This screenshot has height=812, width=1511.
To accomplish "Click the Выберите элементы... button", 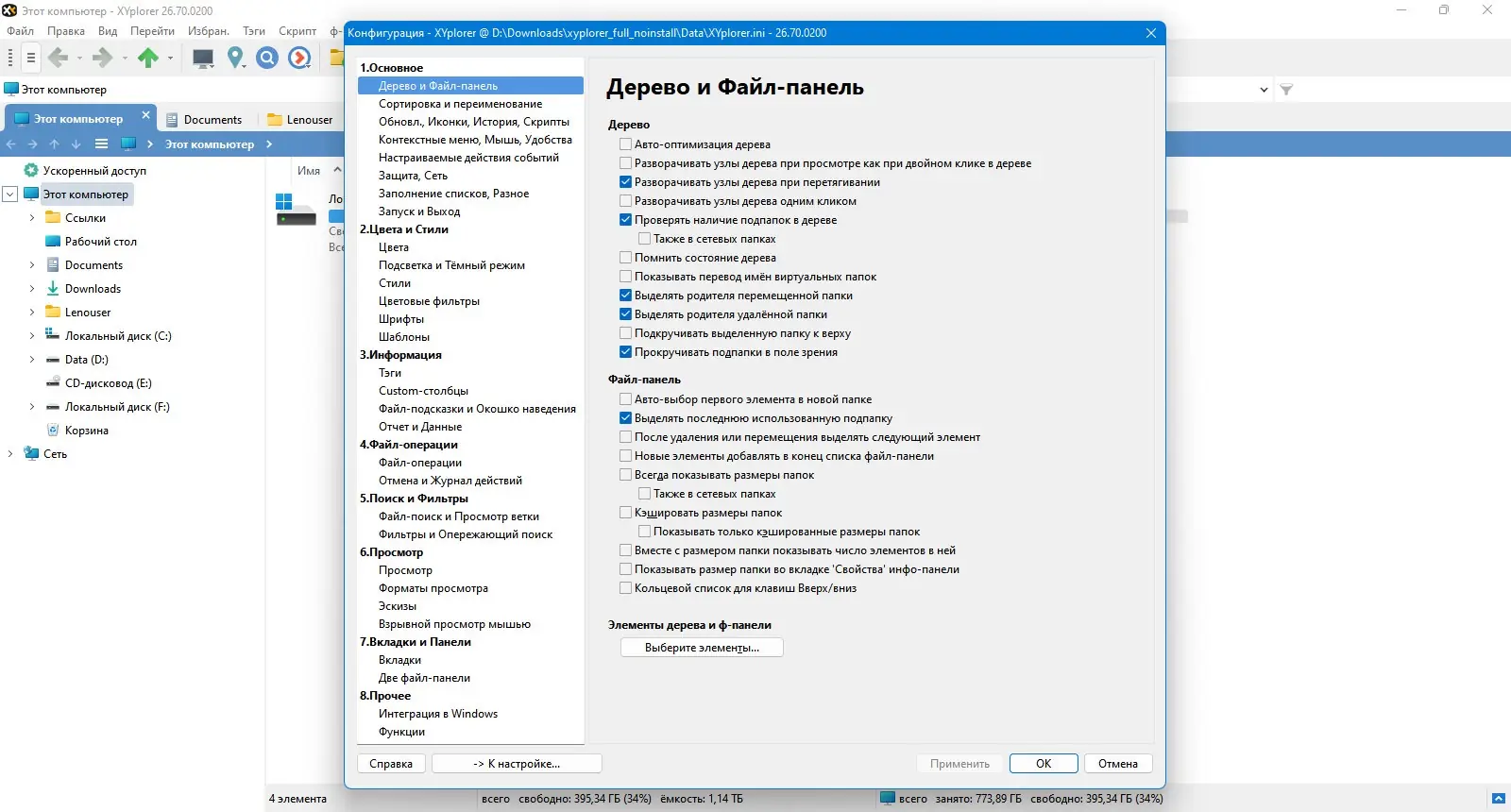I will 702,648.
